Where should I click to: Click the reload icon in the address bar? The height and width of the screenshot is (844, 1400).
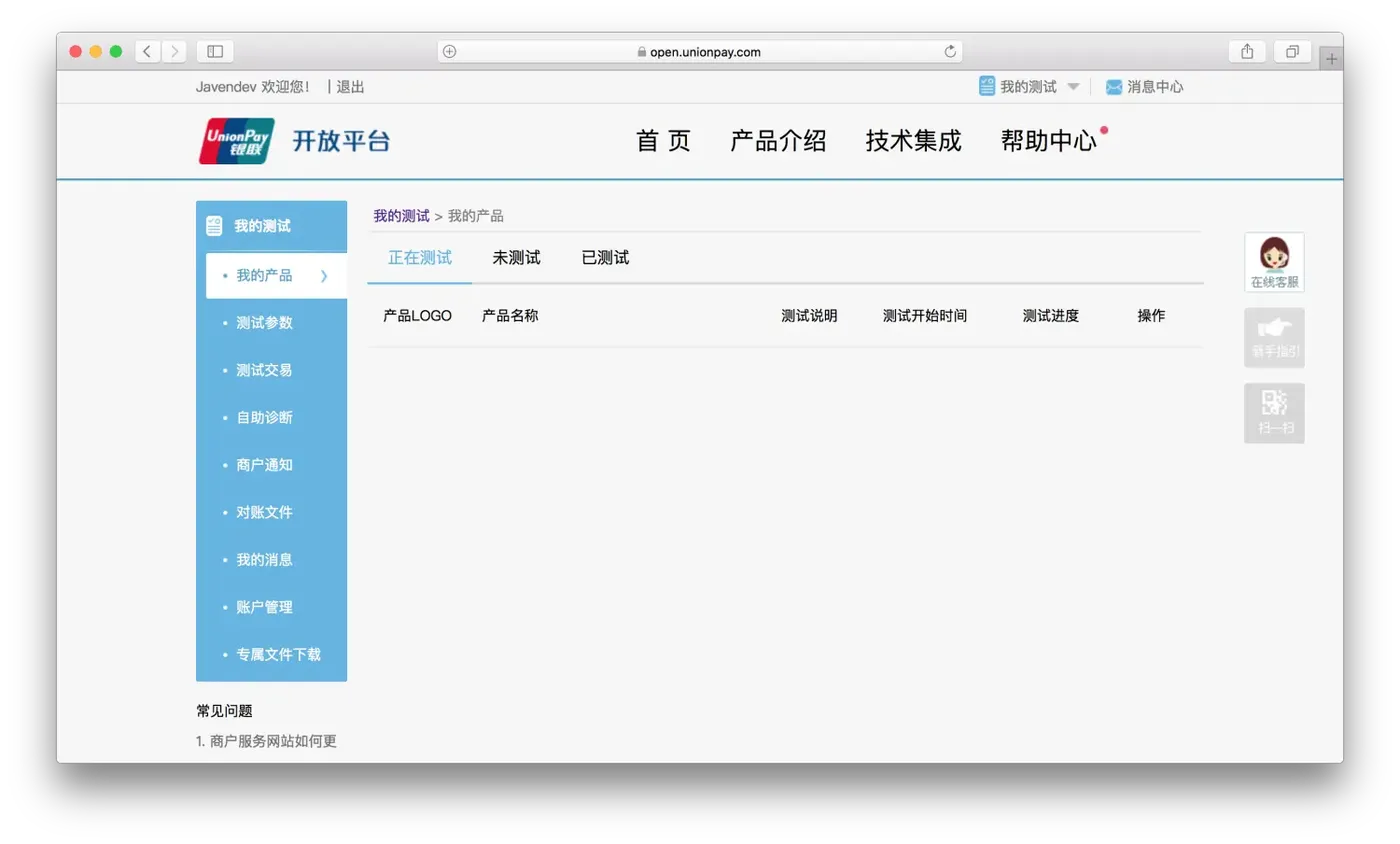tap(950, 51)
